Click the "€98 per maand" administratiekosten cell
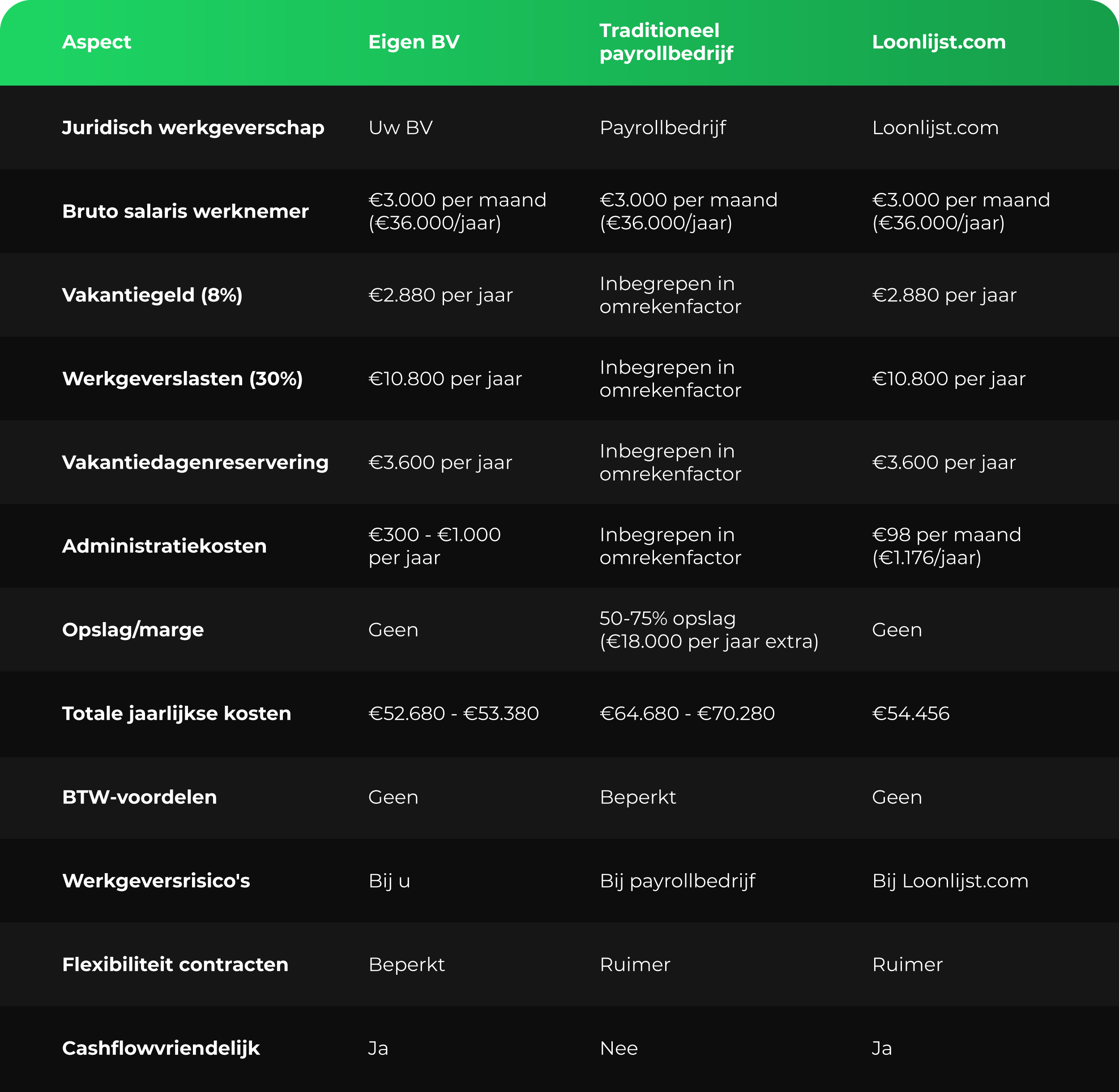Image resolution: width=1119 pixels, height=1092 pixels. pos(946,546)
